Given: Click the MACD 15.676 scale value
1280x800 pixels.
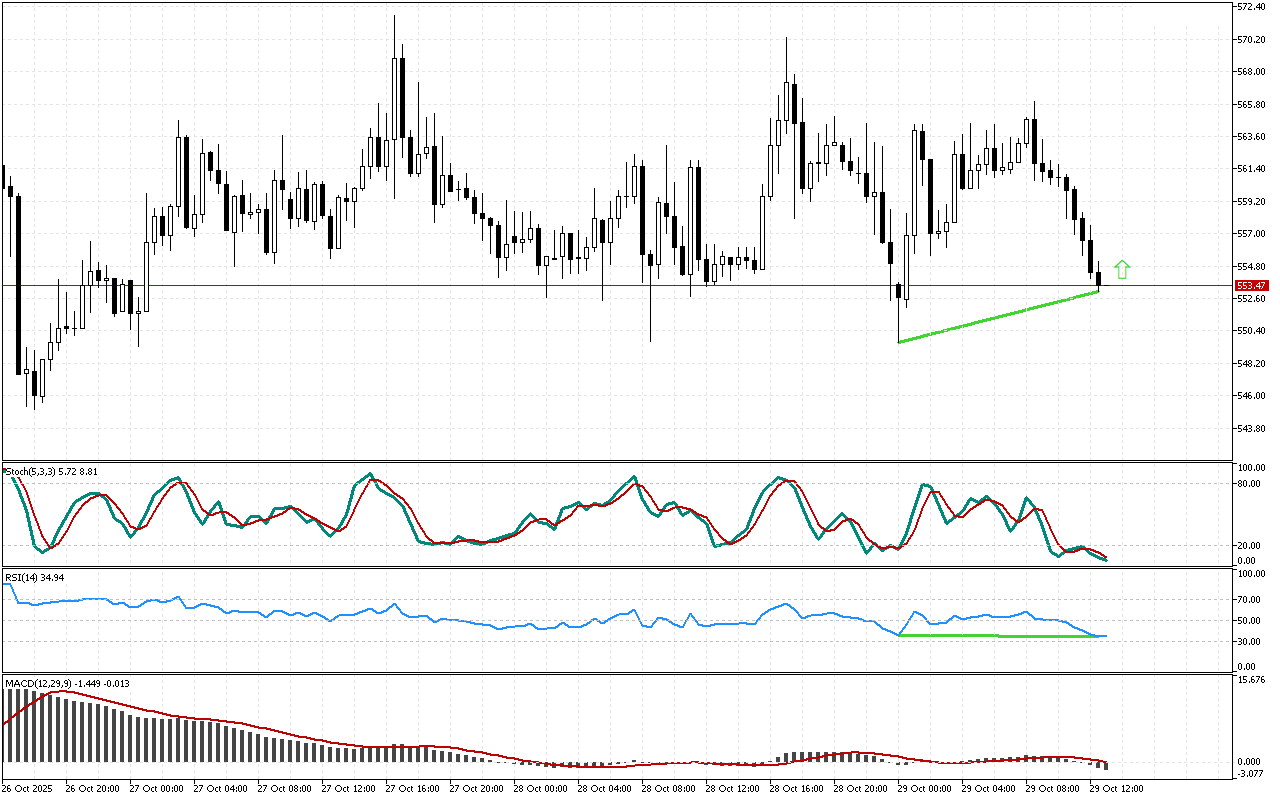Looking at the screenshot, I should click(1250, 681).
